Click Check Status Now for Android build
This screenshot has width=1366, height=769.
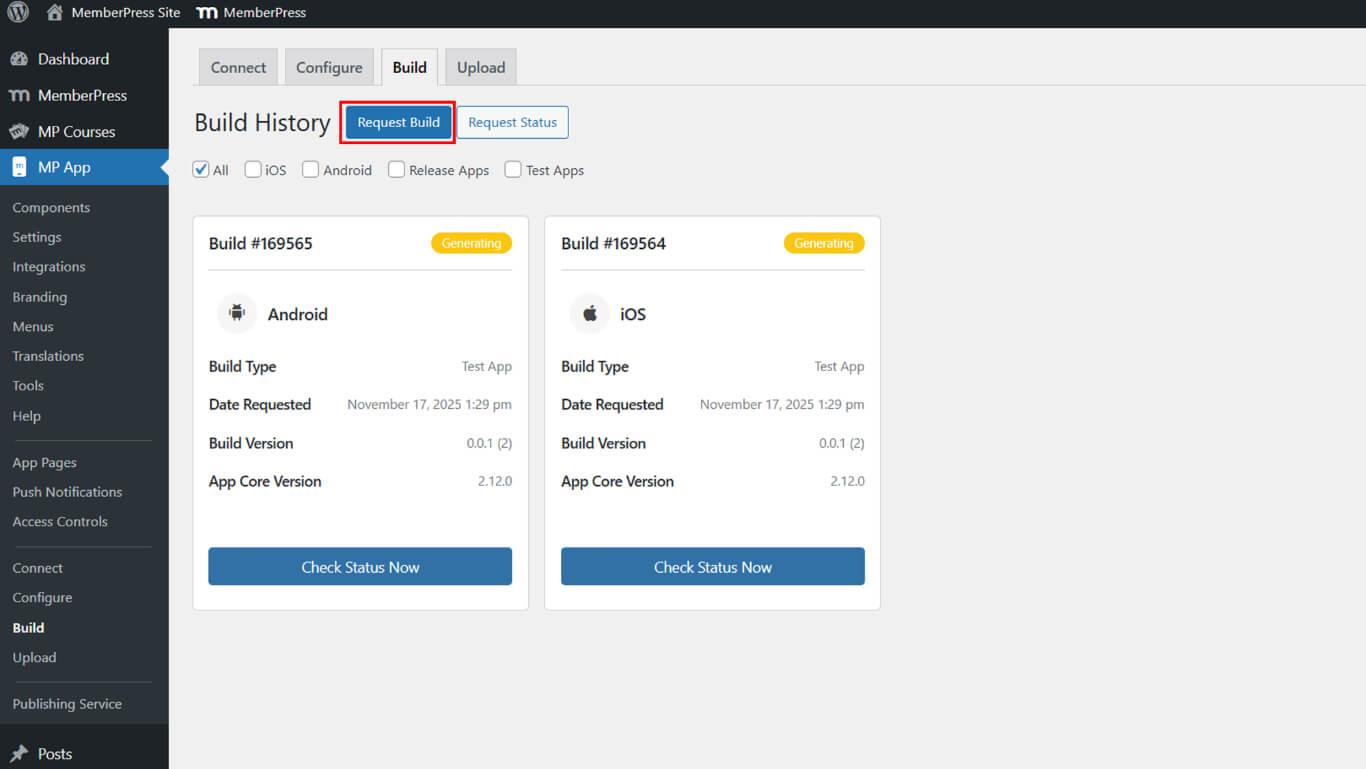[x=360, y=567]
